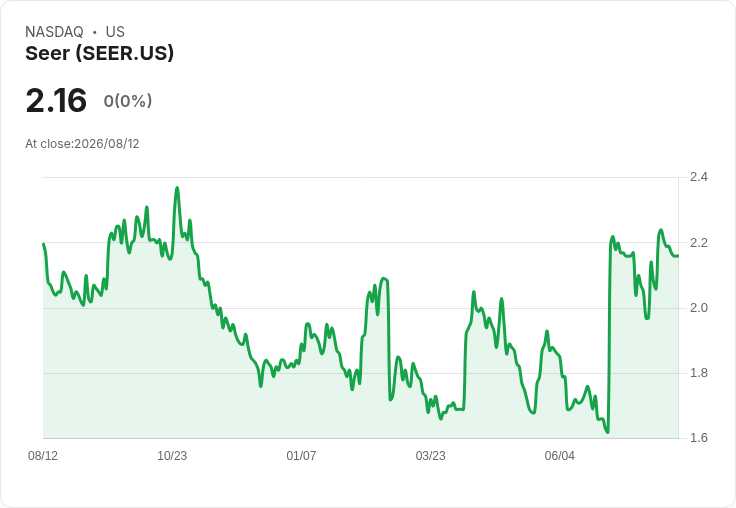Viewport: 736px width, 508px height.
Task: Click the 2.0 y-axis price label
Action: point(698,308)
